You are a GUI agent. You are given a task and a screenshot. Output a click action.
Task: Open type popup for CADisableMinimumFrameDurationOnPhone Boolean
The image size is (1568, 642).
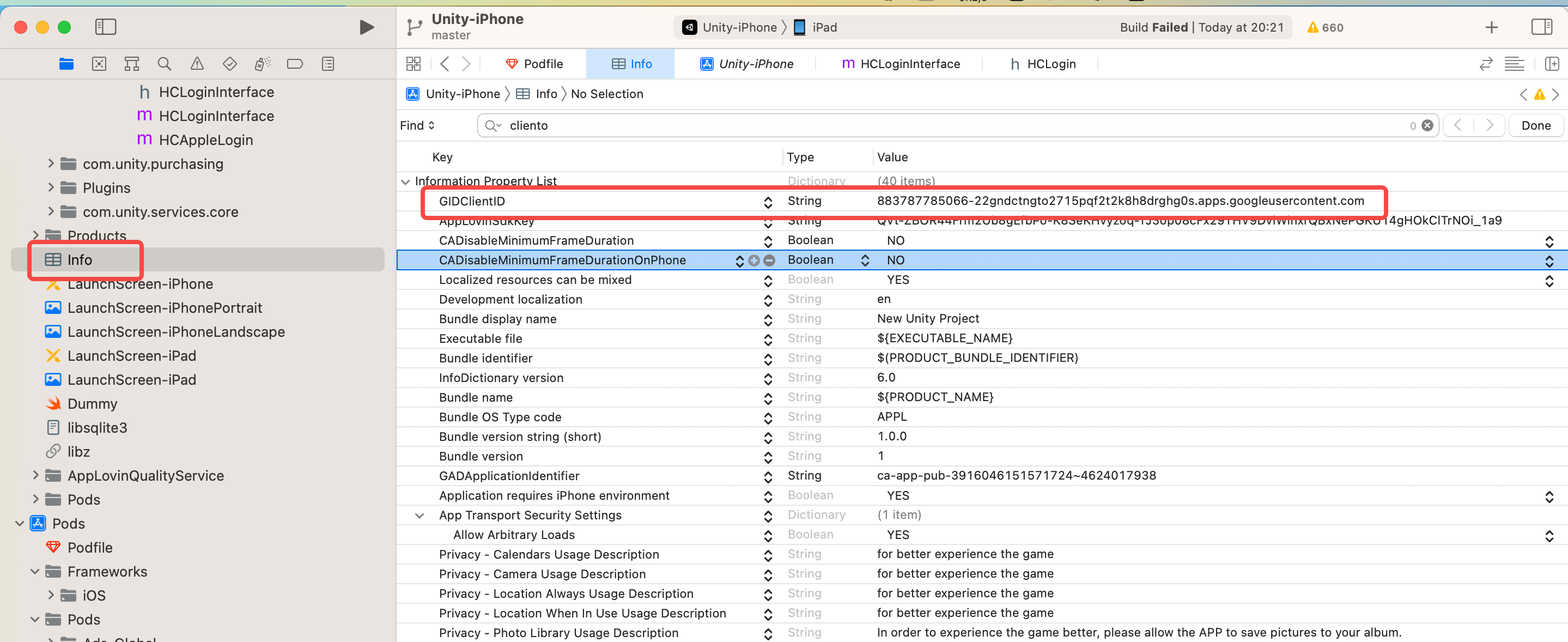(x=864, y=261)
